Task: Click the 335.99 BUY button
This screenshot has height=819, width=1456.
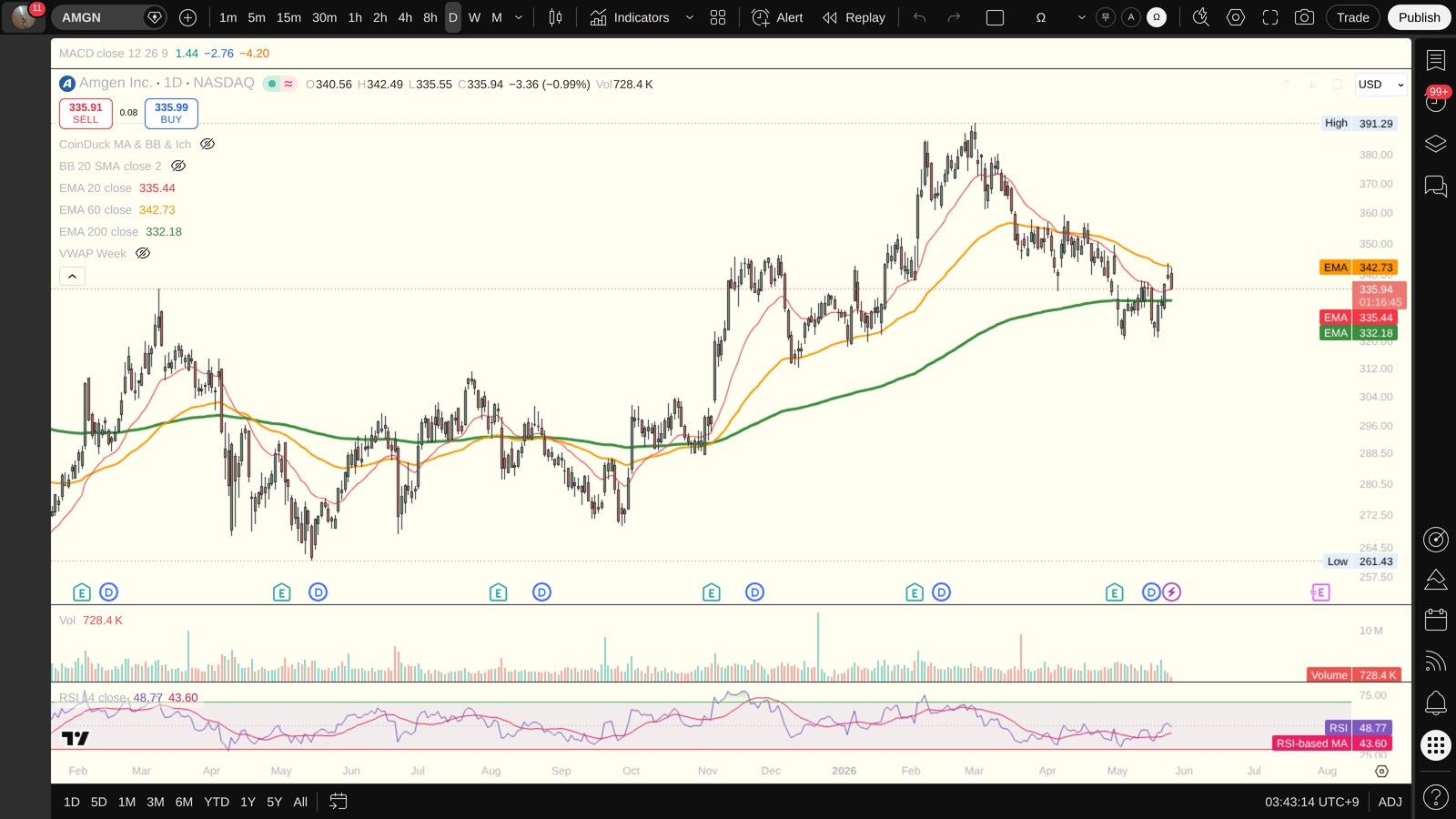Action: point(171,113)
